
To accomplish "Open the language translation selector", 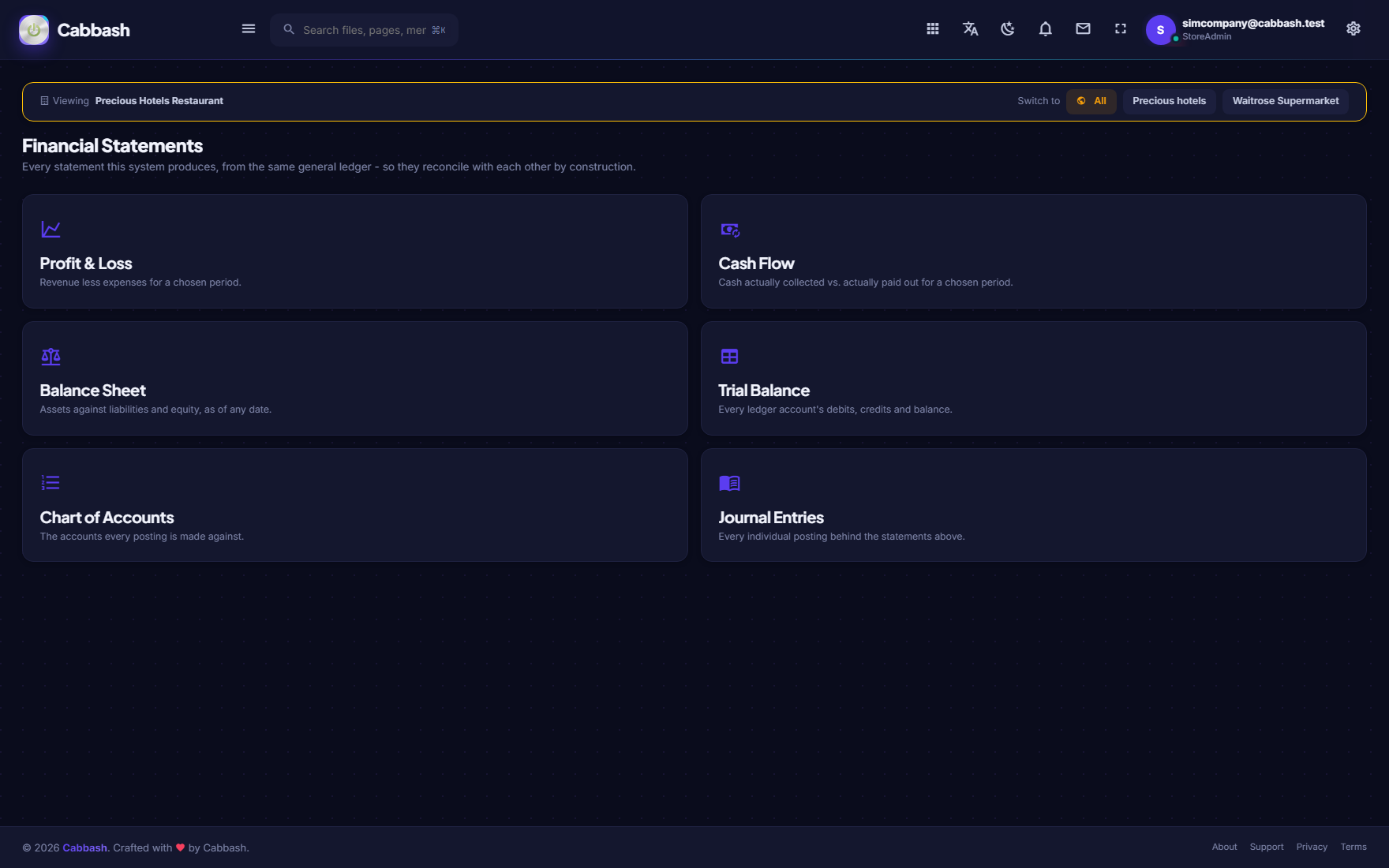I will pos(971,29).
